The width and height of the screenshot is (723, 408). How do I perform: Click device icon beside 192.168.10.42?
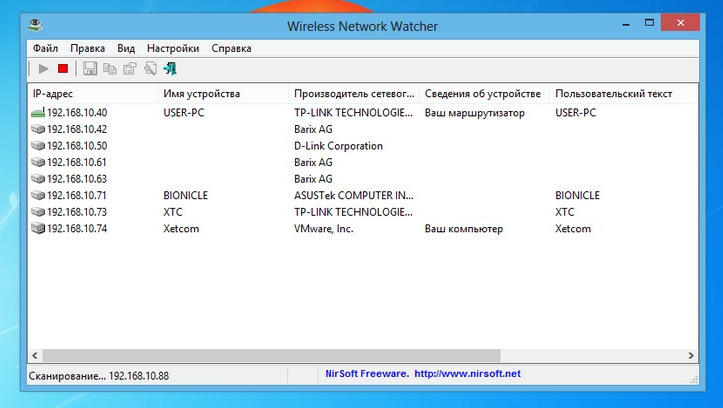click(x=38, y=129)
